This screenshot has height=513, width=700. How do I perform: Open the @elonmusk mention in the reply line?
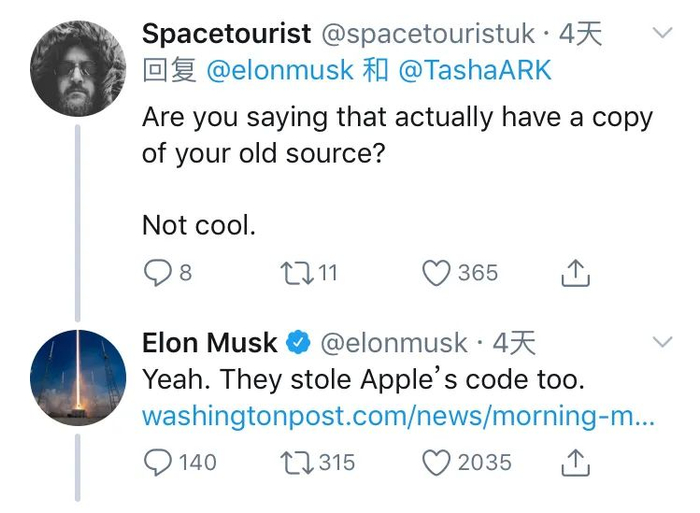(280, 71)
